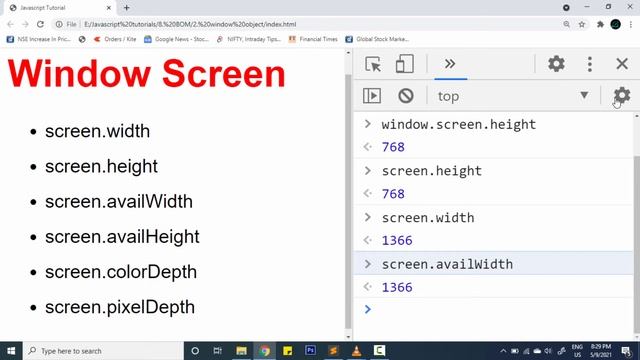
Task: Bookmark this page with star icon
Action: click(x=582, y=24)
